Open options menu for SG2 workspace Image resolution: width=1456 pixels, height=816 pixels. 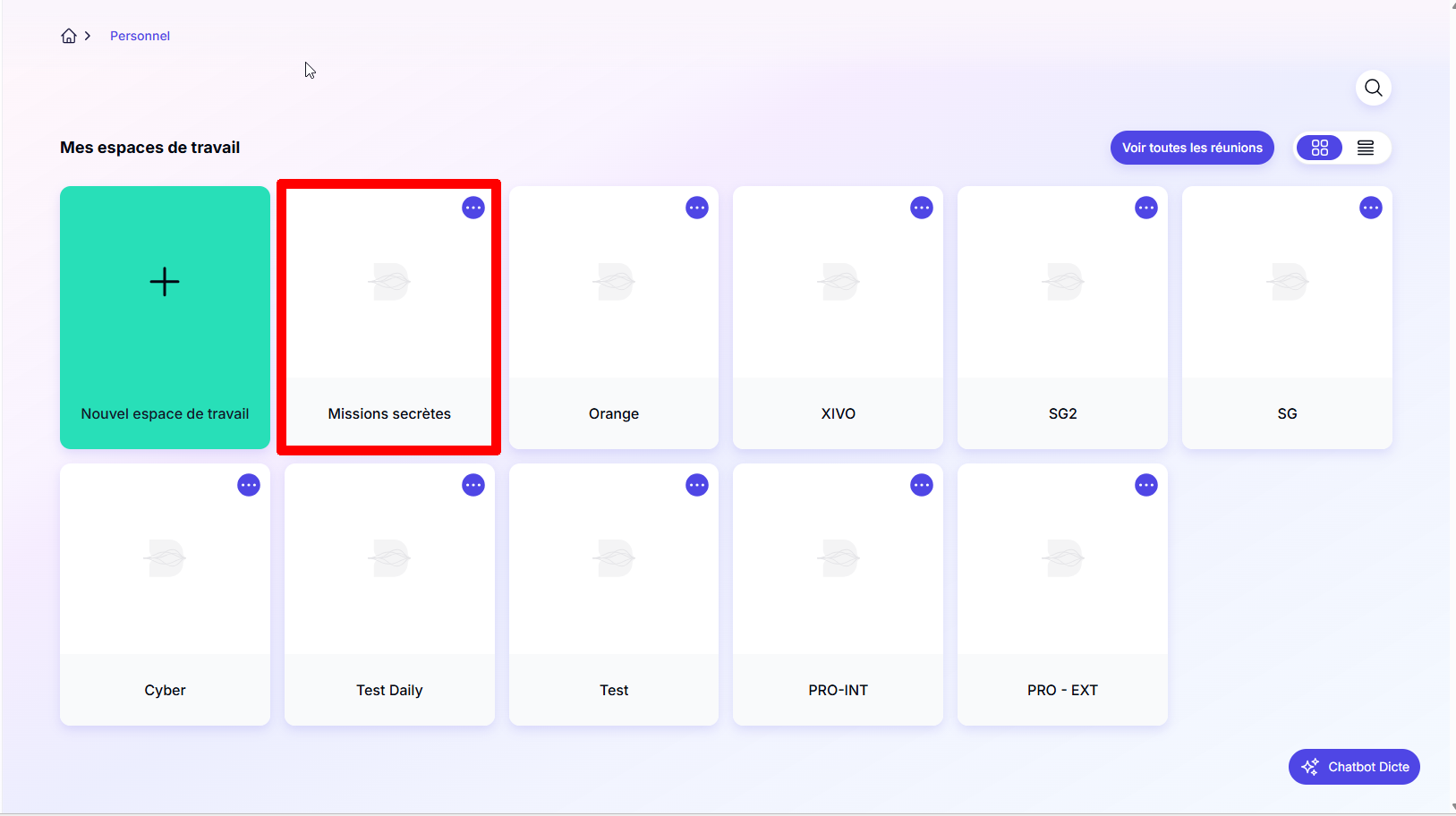pos(1146,208)
